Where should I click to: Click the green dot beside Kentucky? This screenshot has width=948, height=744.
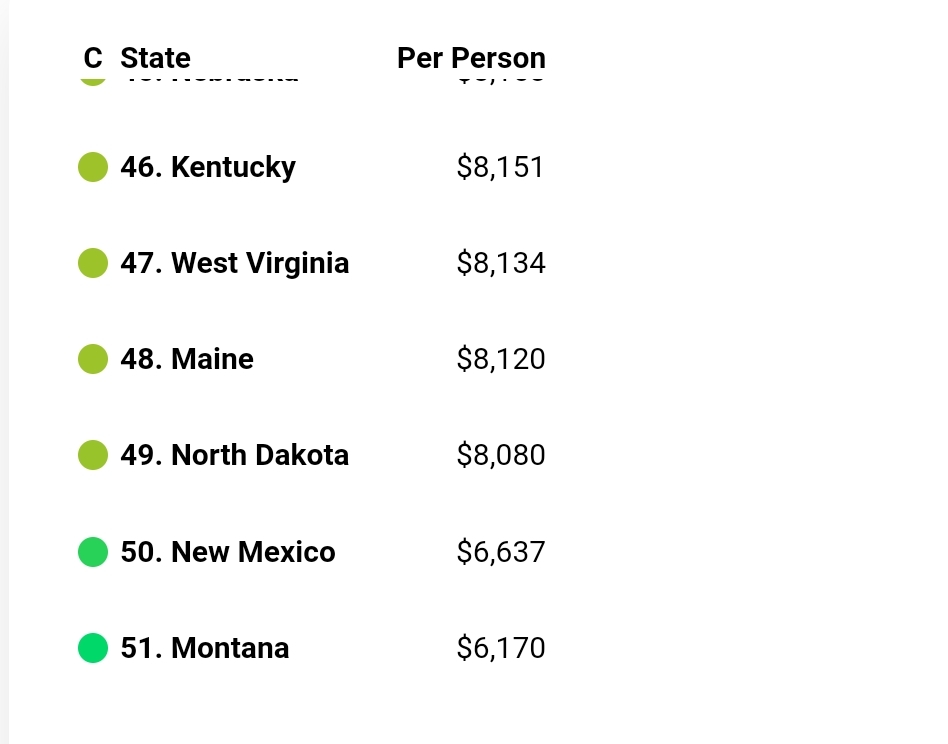[x=93, y=167]
